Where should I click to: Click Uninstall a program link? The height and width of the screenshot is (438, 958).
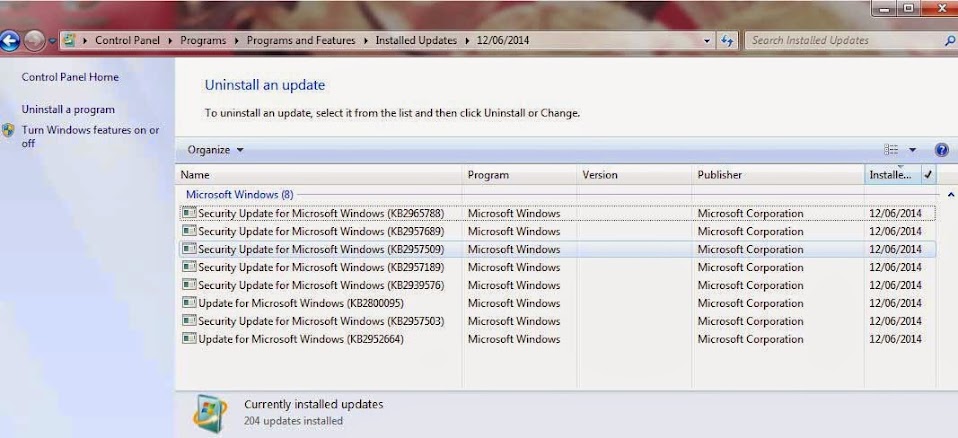point(68,109)
